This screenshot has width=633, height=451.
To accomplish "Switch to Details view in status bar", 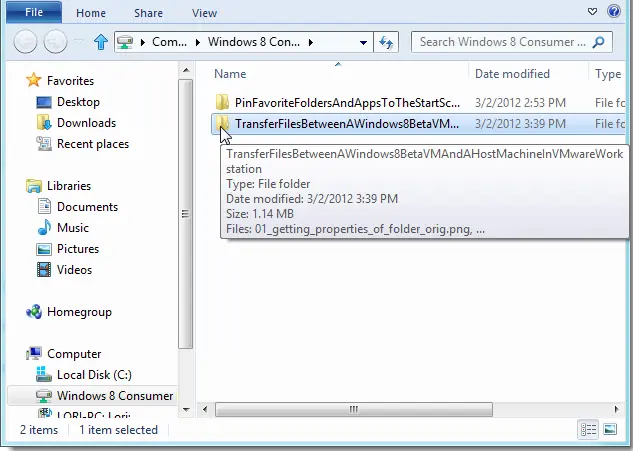I will click(x=588, y=430).
